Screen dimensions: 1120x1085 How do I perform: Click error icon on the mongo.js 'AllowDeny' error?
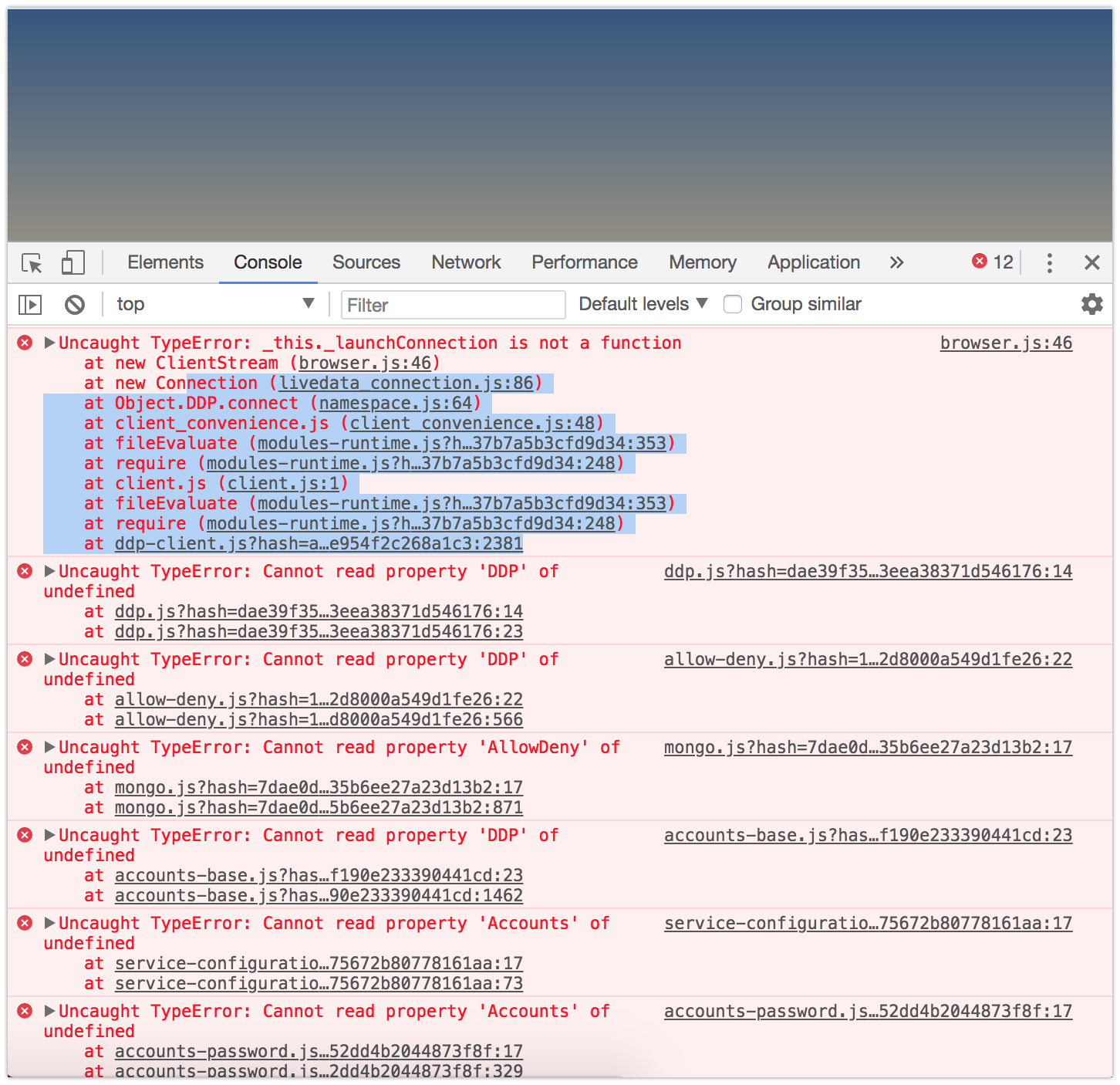25,747
